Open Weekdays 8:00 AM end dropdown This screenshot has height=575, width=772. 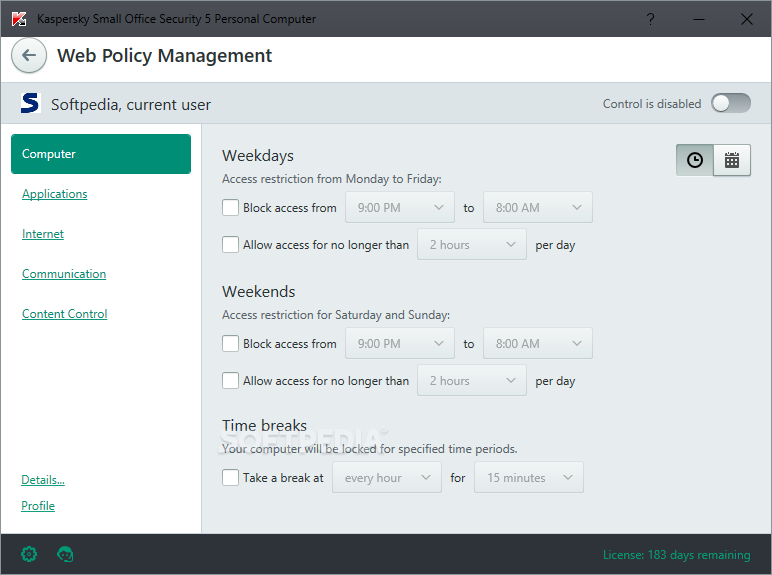tap(538, 207)
